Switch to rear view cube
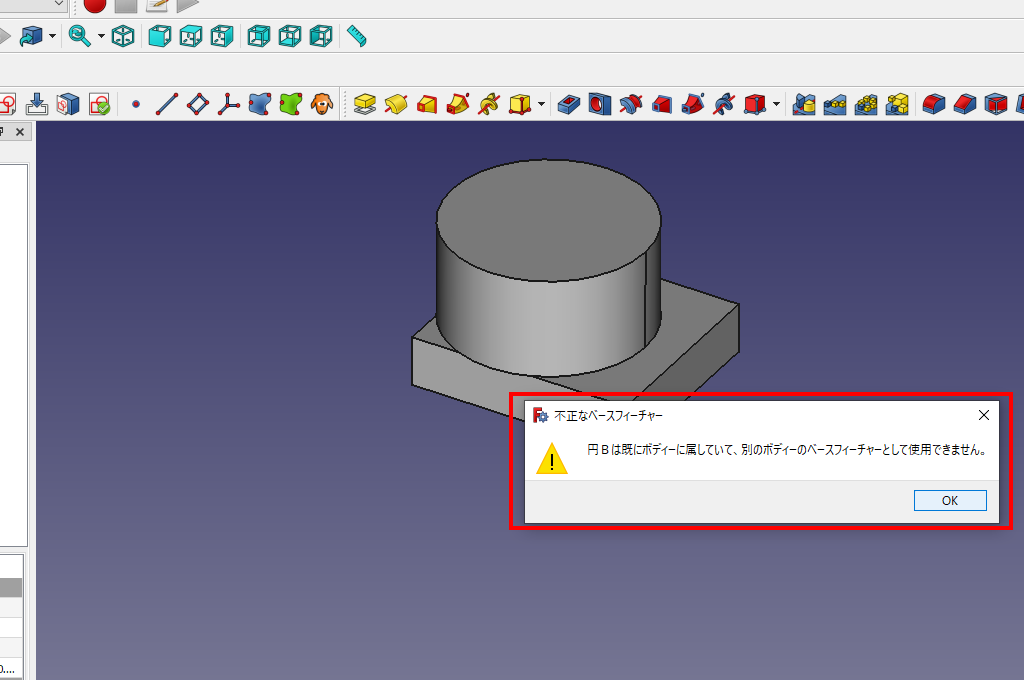This screenshot has width=1024, height=680. pos(259,36)
